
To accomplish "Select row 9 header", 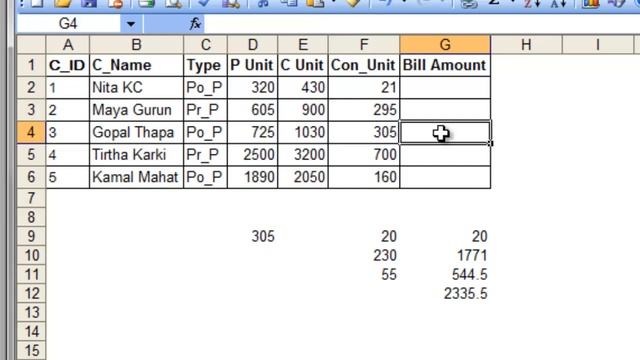I will pos(31,236).
